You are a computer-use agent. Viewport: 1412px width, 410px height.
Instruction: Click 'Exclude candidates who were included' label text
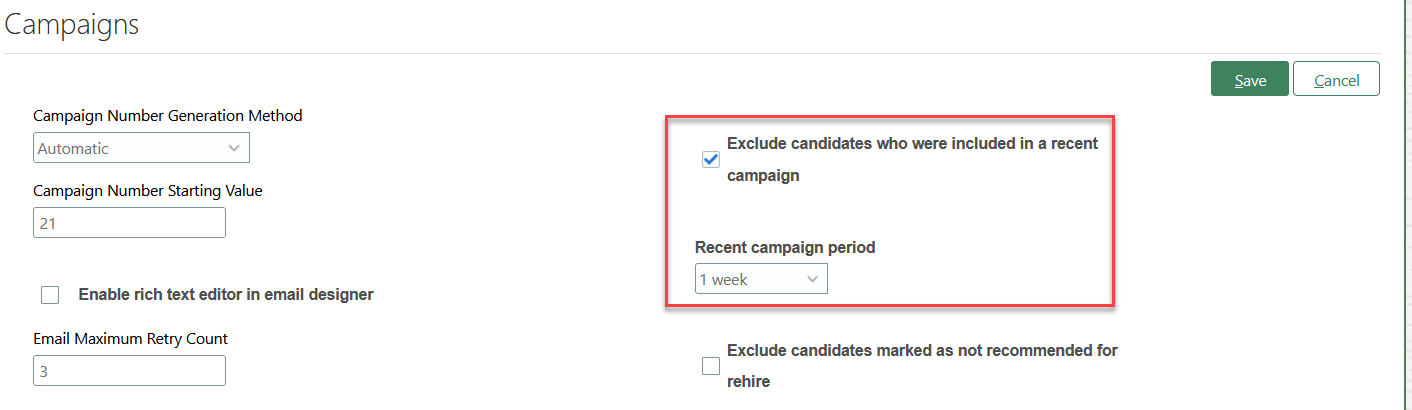[x=912, y=144]
